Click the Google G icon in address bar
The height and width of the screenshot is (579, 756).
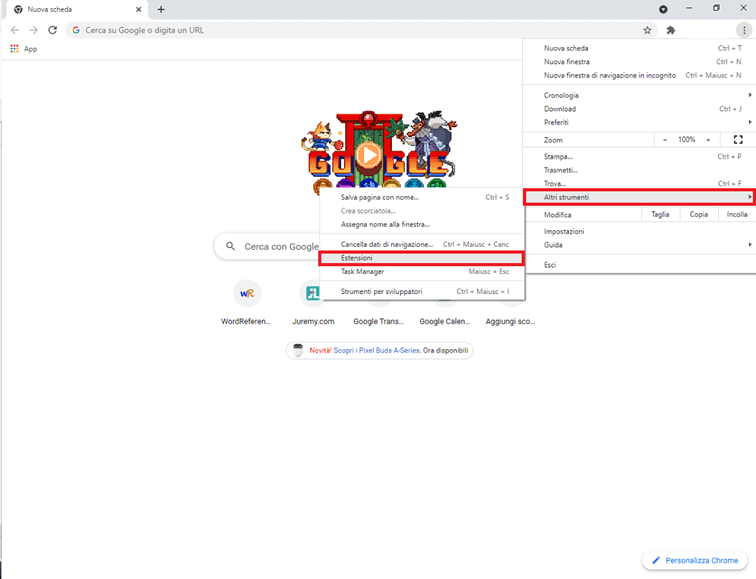click(76, 30)
